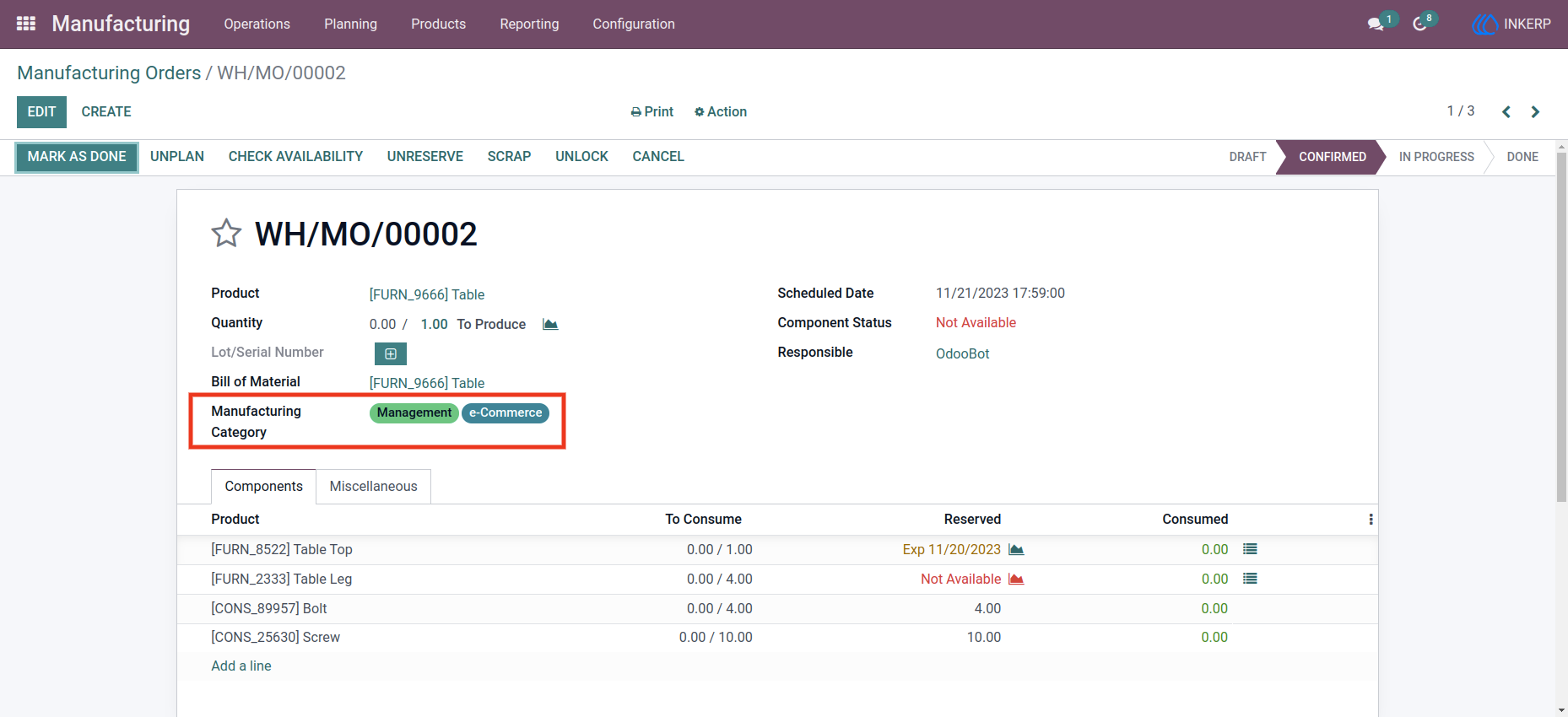This screenshot has width=1568, height=717.
Task: Open the Print dropdown
Action: [652, 111]
